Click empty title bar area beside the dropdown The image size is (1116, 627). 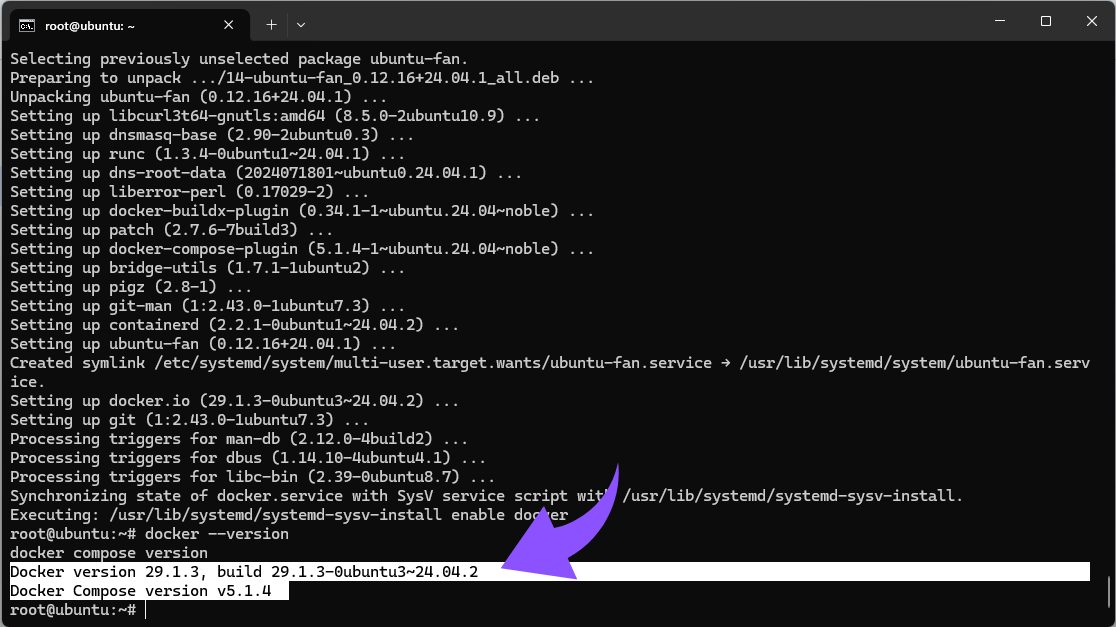(641, 21)
